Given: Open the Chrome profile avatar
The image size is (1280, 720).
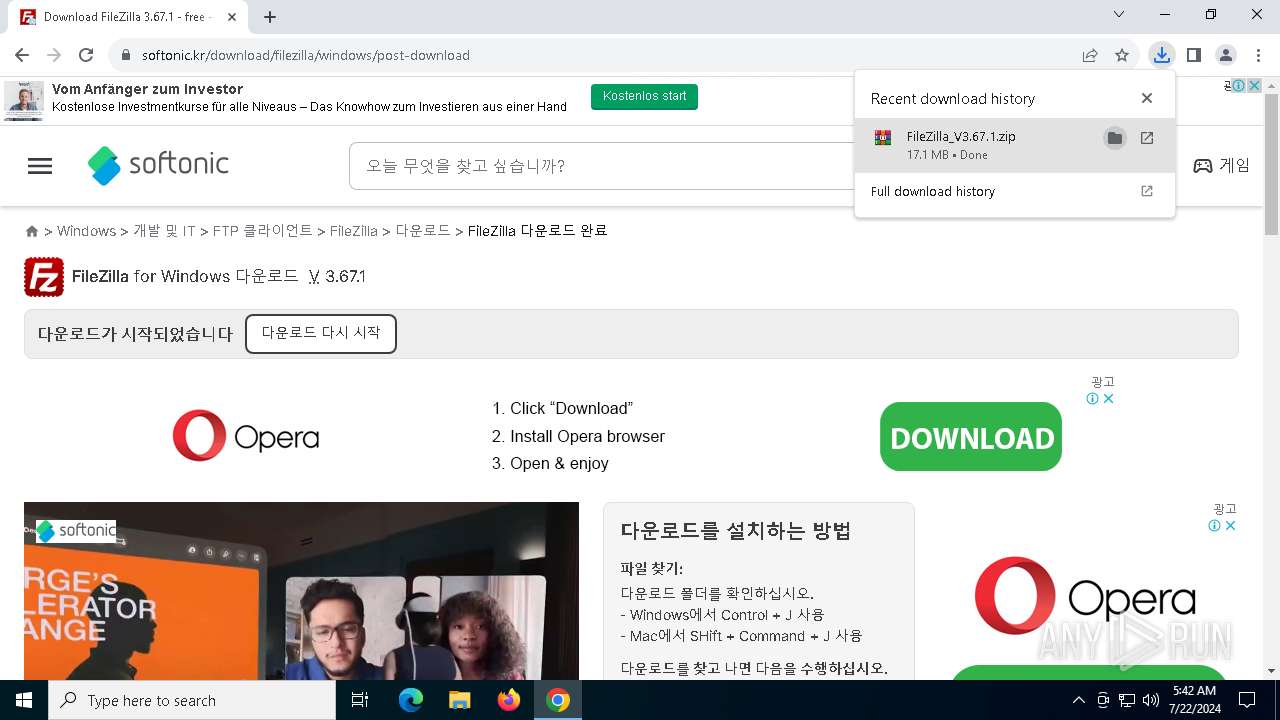Looking at the screenshot, I should tap(1225, 55).
